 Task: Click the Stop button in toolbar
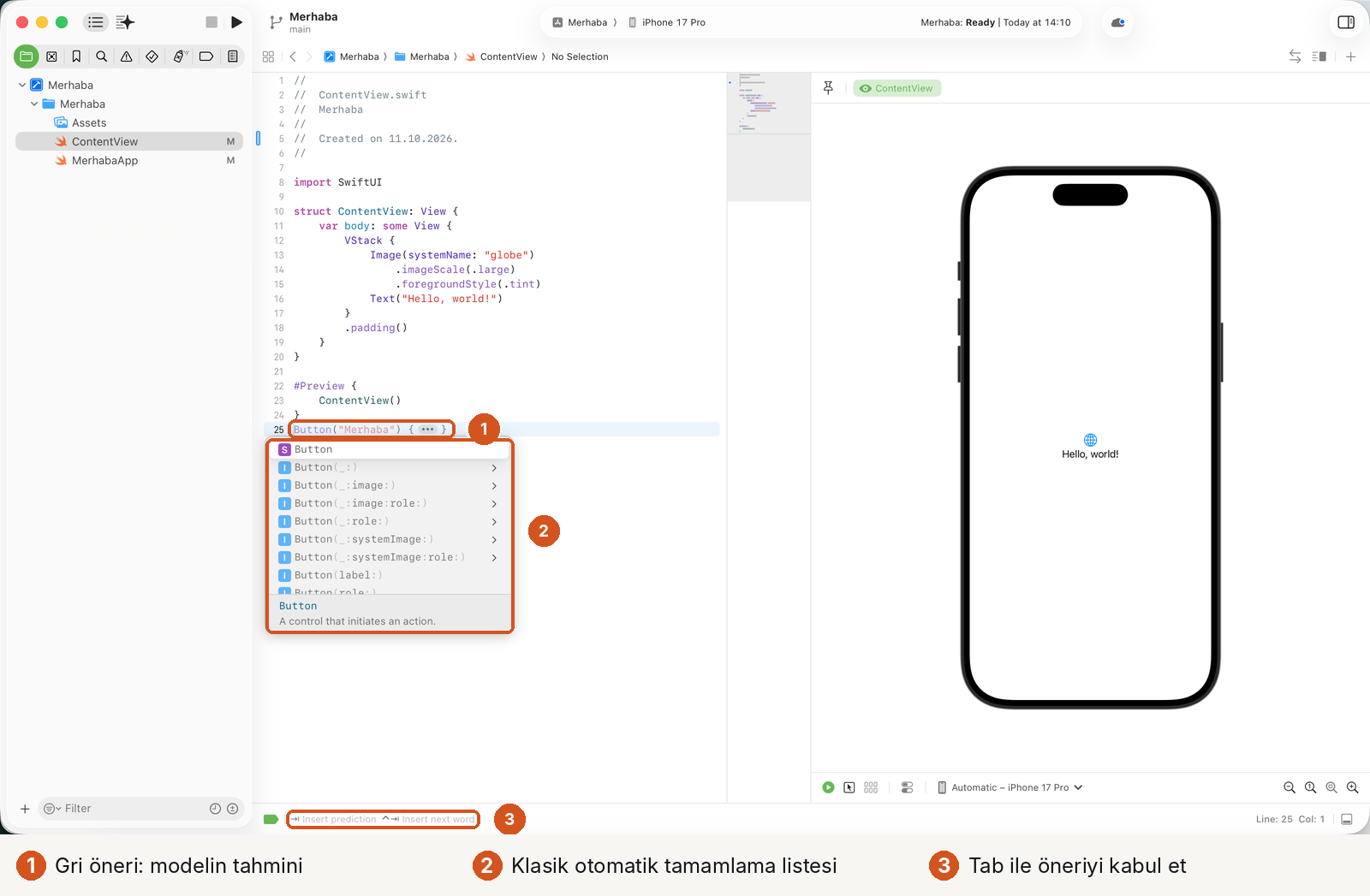tap(211, 22)
